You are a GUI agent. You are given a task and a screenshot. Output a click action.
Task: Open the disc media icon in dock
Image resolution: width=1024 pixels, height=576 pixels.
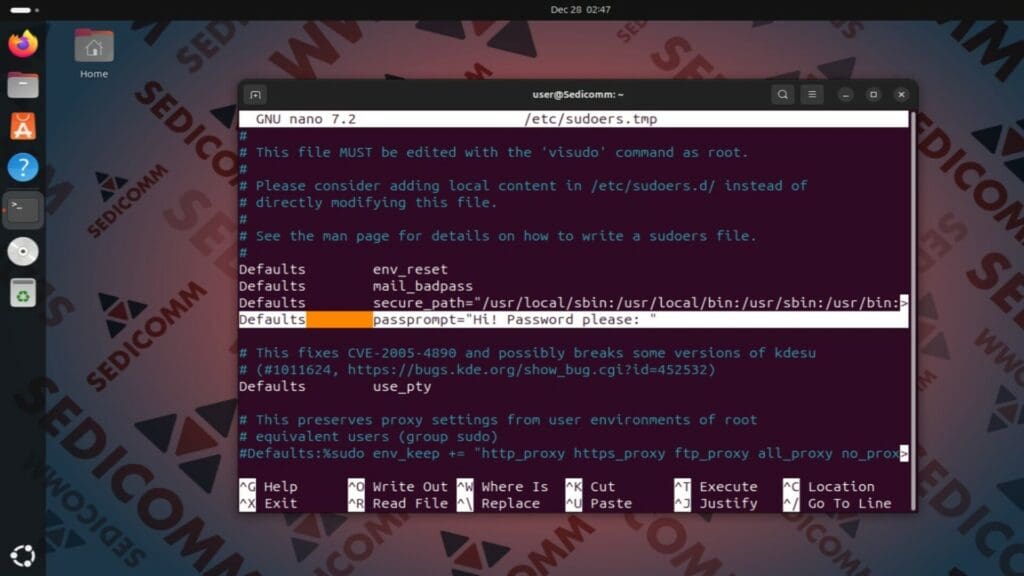(x=23, y=250)
